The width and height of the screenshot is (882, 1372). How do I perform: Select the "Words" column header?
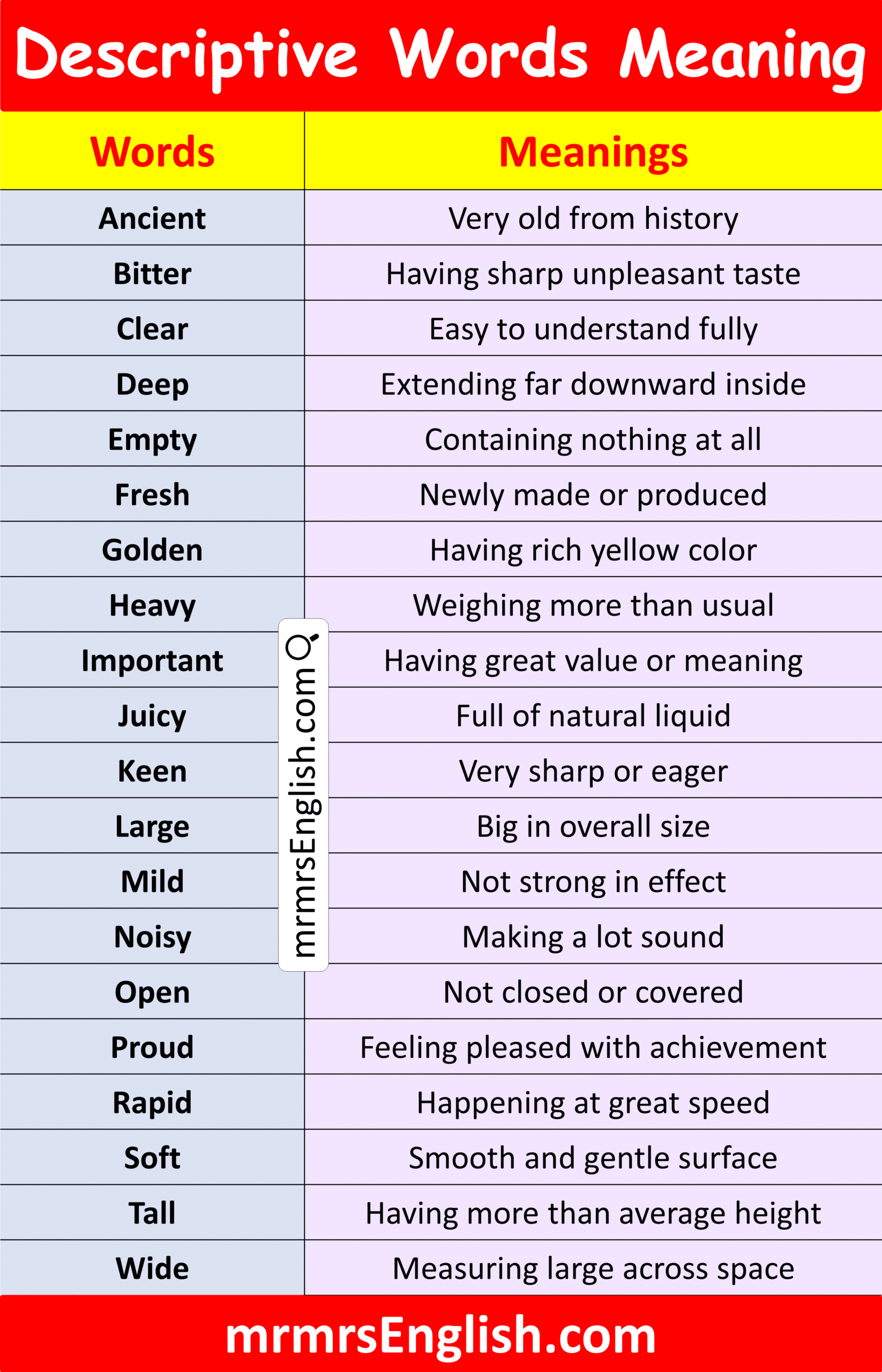click(152, 152)
